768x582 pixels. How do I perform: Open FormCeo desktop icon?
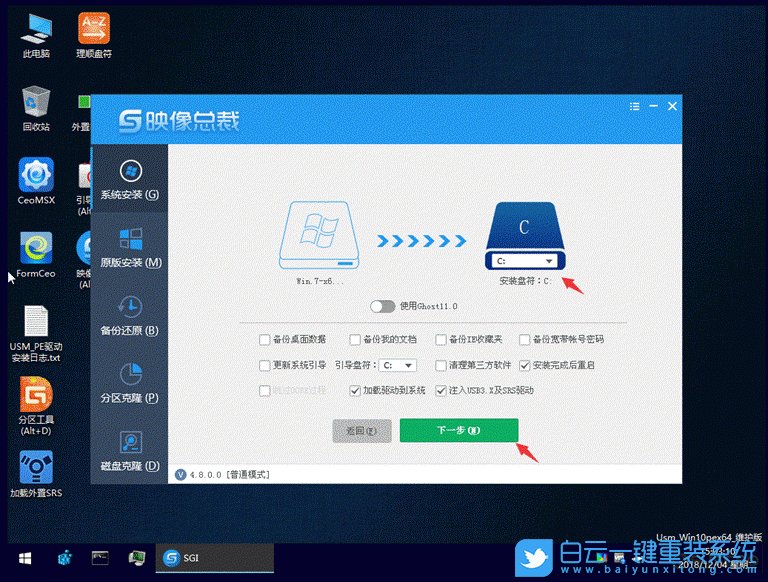point(36,254)
